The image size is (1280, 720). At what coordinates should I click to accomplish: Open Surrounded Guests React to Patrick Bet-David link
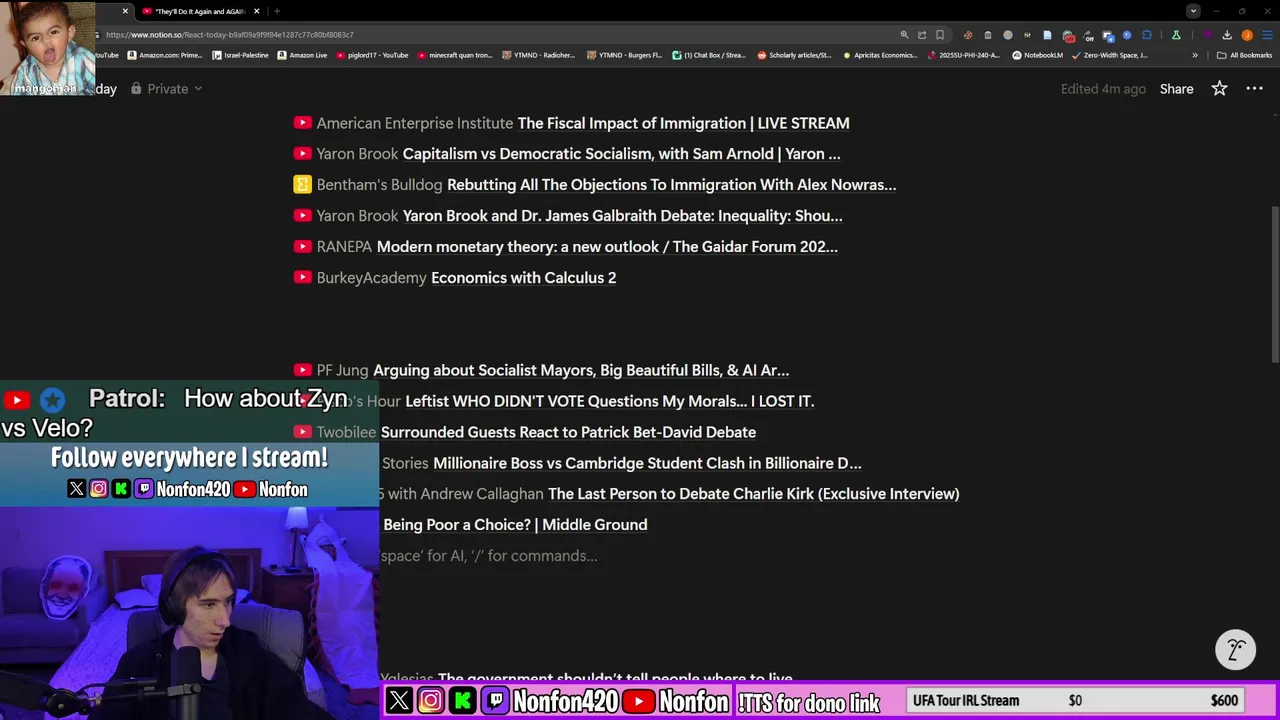[x=568, y=432]
